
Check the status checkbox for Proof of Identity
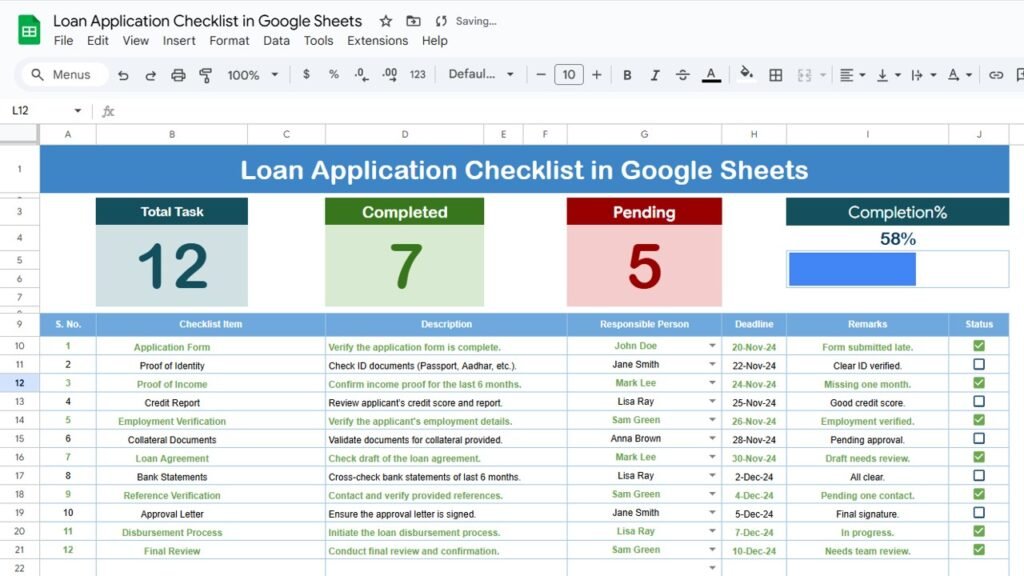[978, 364]
